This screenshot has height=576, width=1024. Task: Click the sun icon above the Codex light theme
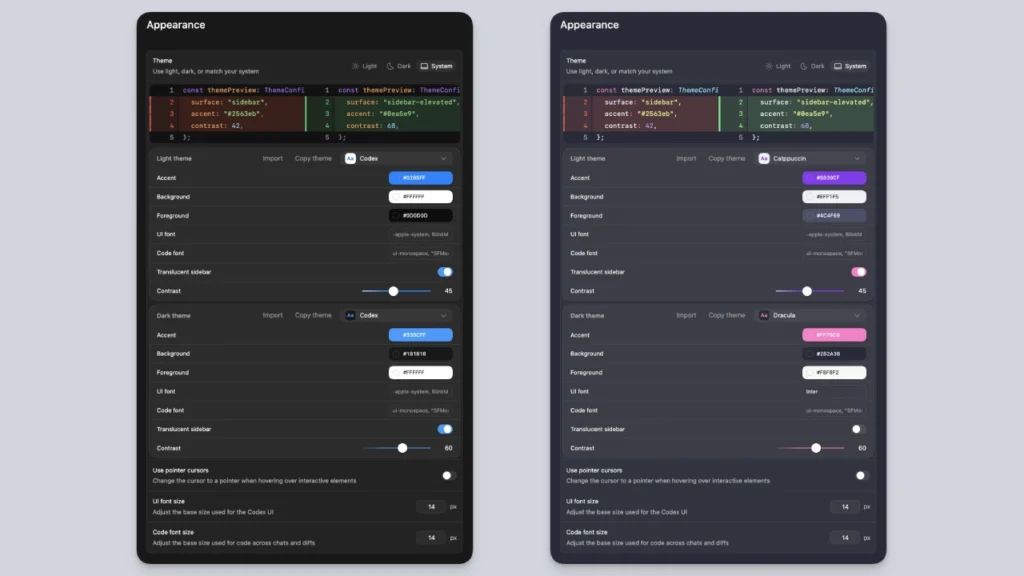pyautogui.click(x=355, y=66)
